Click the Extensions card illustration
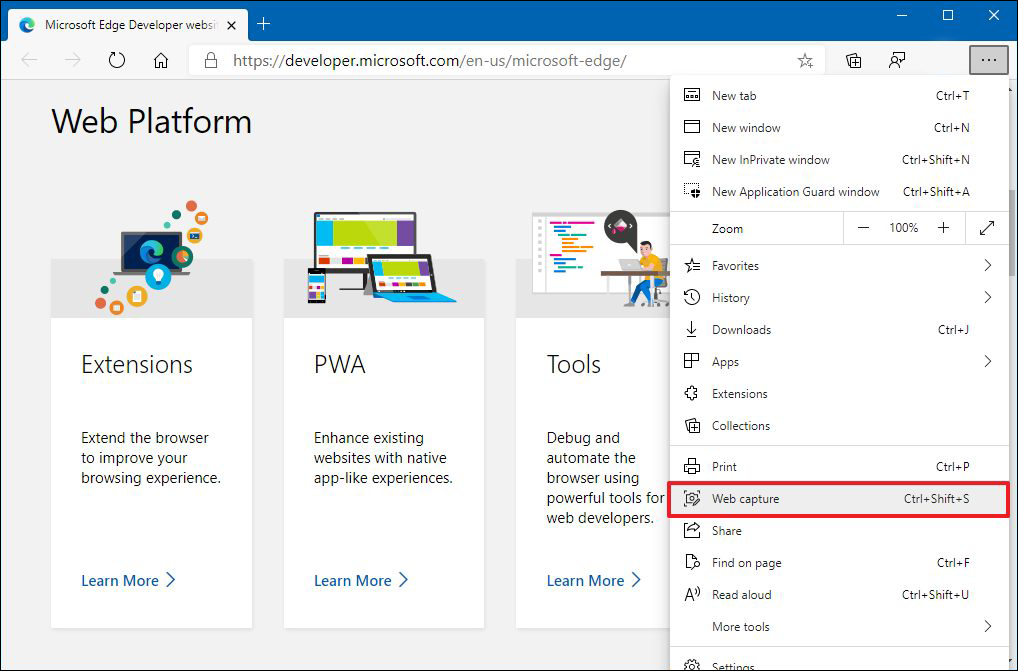Image resolution: width=1018 pixels, height=671 pixels. (x=152, y=258)
